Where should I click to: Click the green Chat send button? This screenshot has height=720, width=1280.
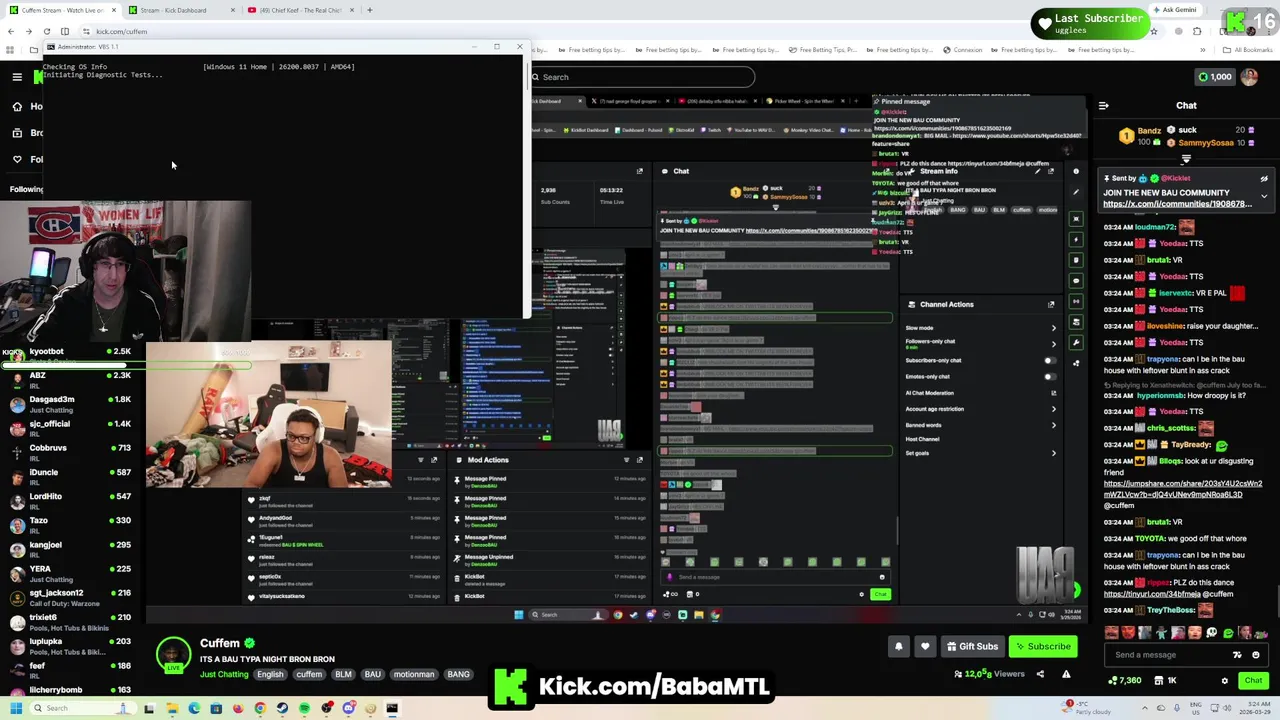(1253, 681)
